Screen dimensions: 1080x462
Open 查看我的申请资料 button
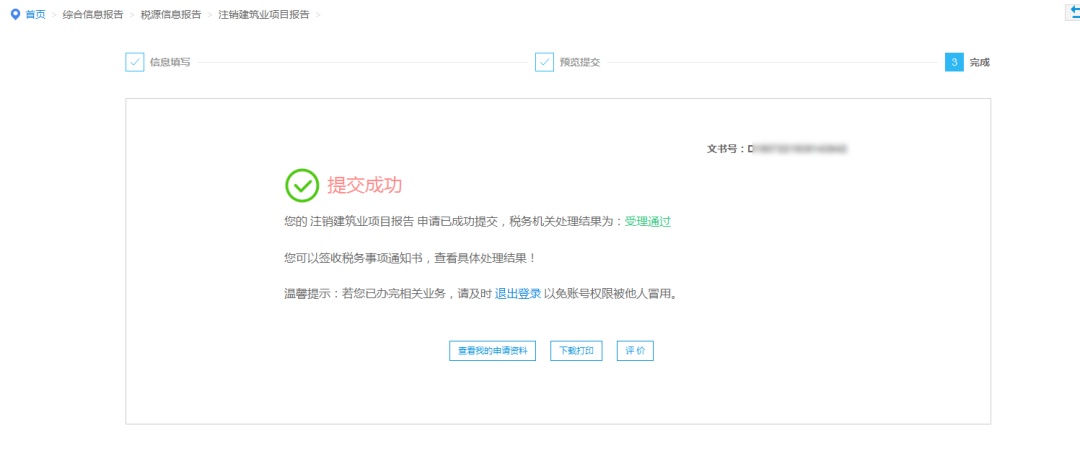(493, 351)
